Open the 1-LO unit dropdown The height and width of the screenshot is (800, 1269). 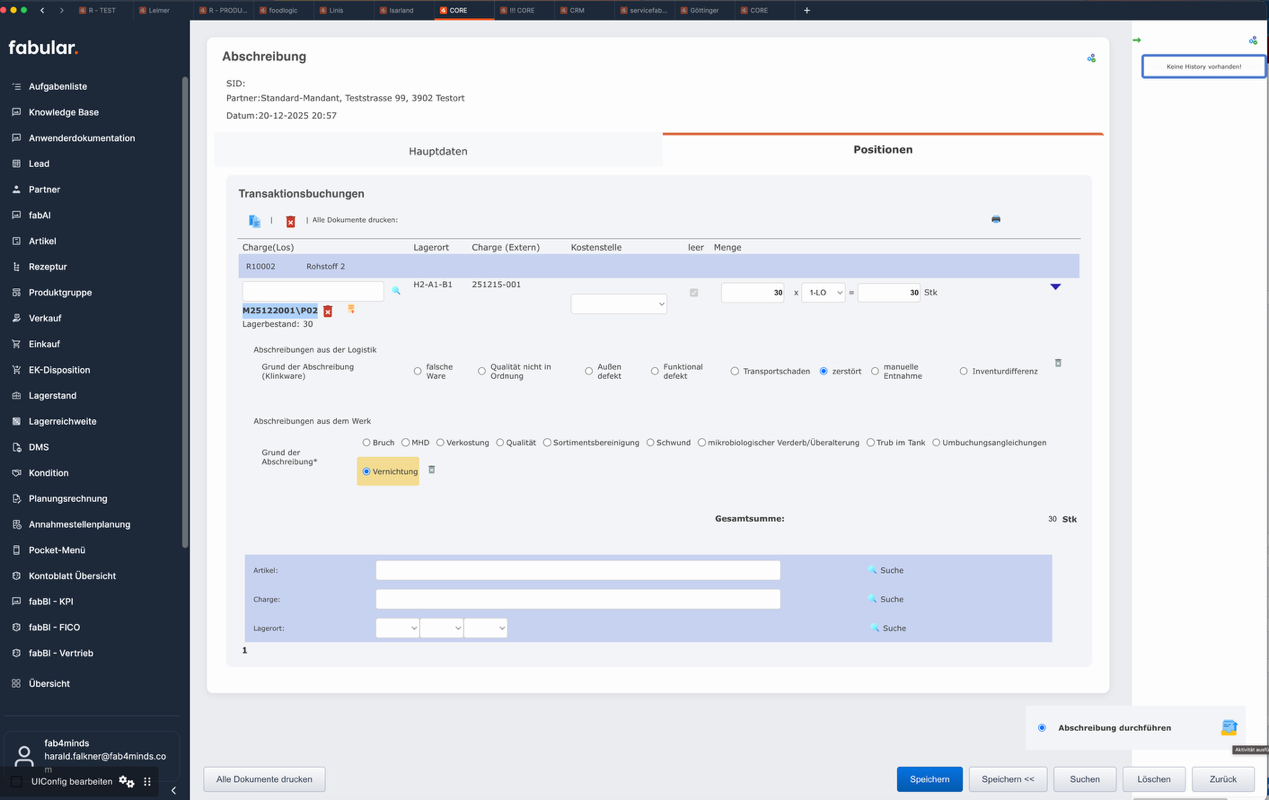tap(823, 293)
